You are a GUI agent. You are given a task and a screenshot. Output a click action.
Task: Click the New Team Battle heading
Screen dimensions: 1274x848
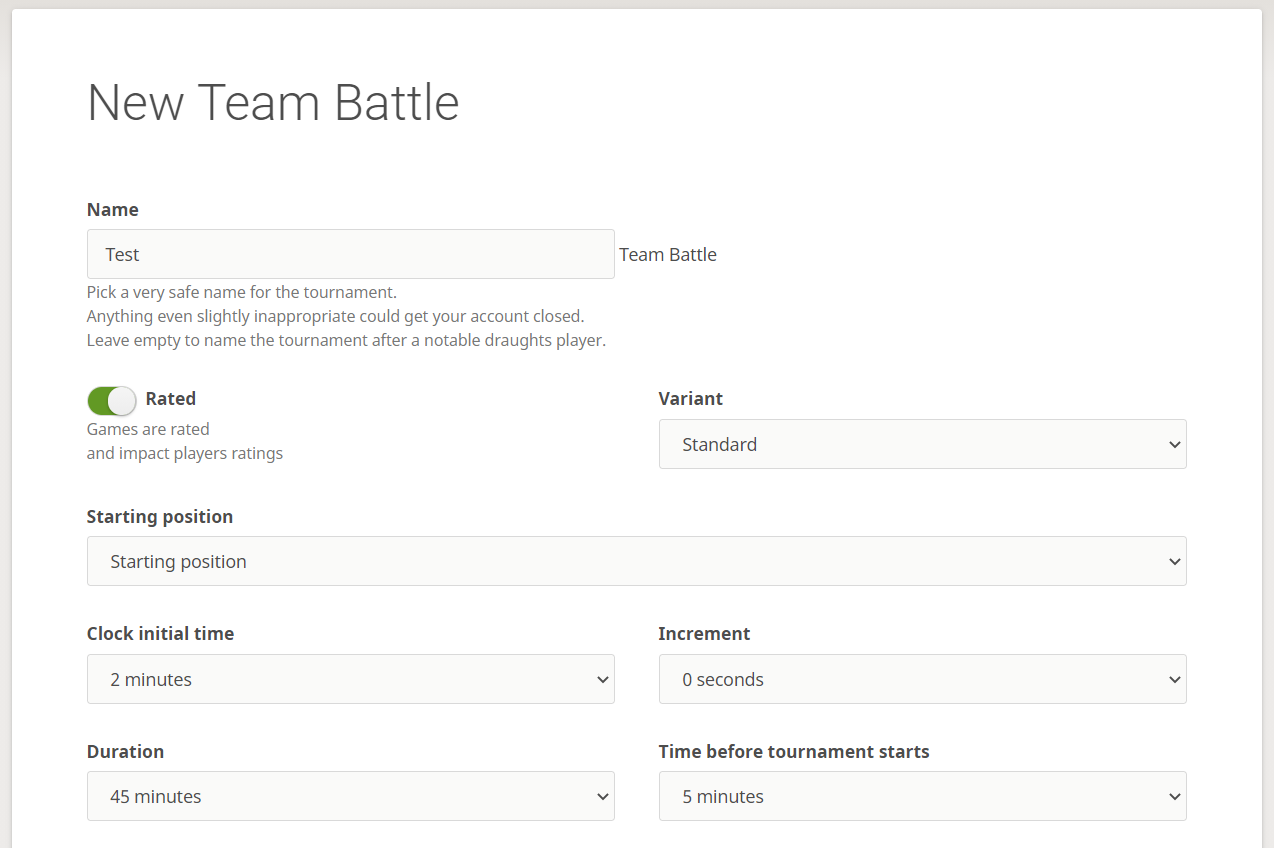pos(273,103)
